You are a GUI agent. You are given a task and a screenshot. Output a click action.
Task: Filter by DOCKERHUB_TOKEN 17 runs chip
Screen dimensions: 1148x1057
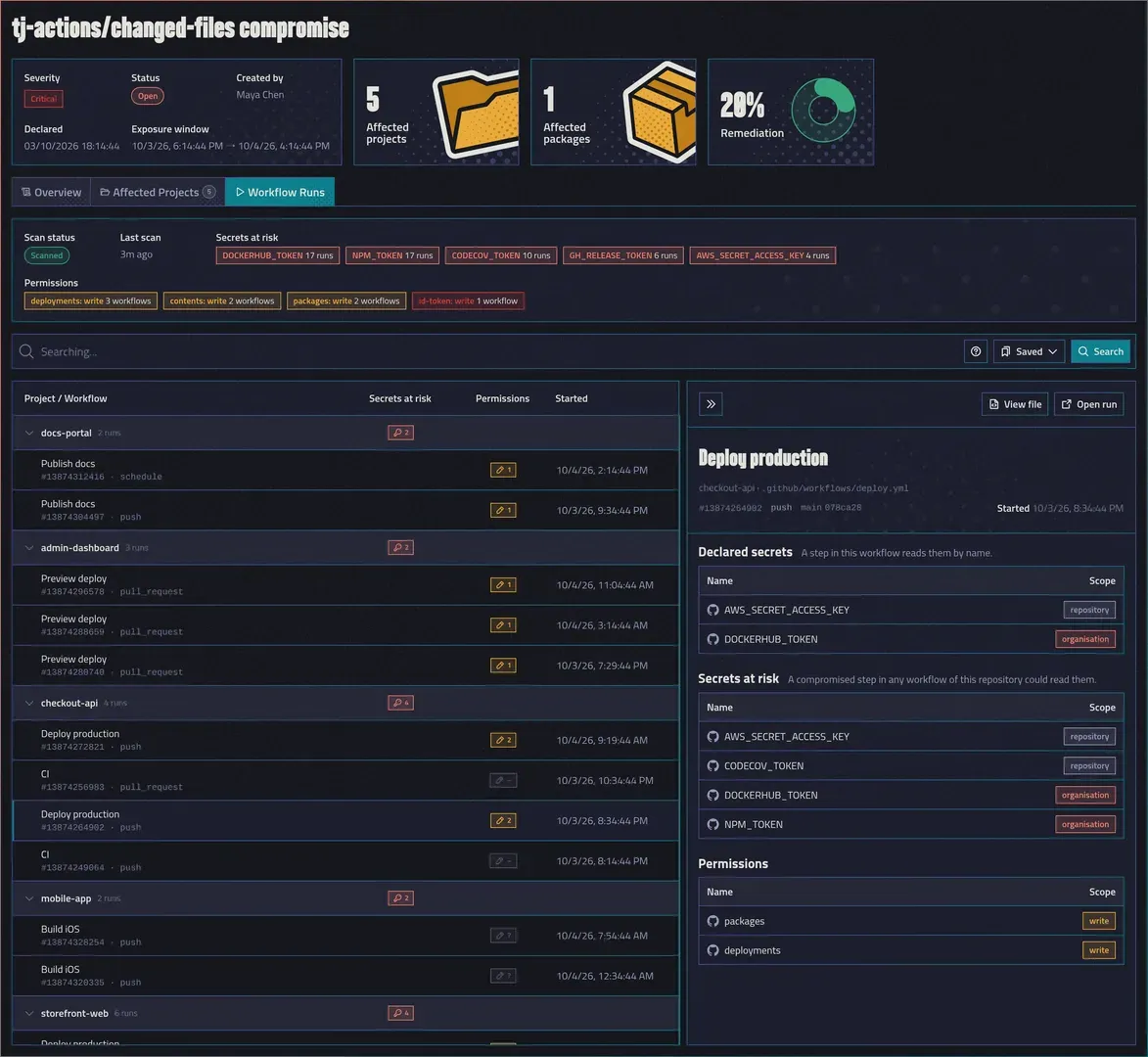coord(278,255)
